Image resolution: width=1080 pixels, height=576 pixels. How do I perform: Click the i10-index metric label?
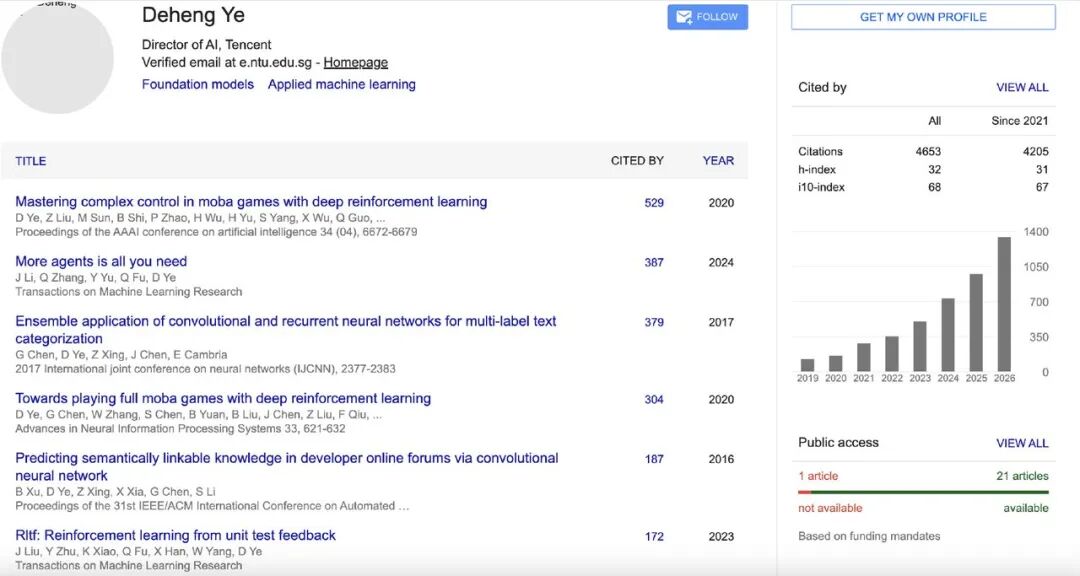pos(821,187)
